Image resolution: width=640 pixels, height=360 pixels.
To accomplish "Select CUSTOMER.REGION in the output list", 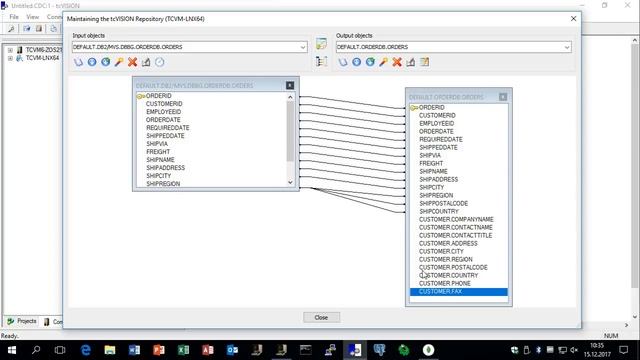I will tap(445, 259).
